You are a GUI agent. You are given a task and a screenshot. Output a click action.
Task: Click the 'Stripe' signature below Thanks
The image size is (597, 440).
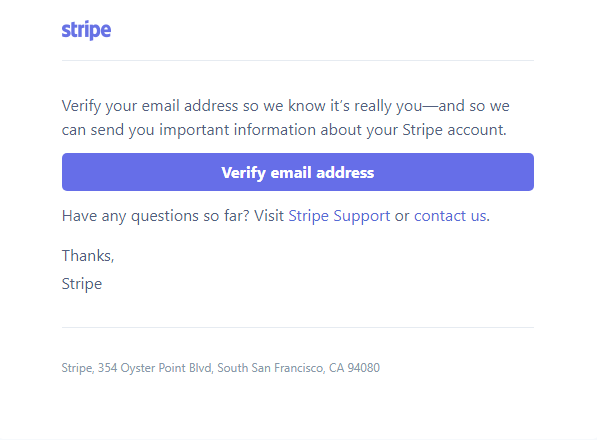82,284
